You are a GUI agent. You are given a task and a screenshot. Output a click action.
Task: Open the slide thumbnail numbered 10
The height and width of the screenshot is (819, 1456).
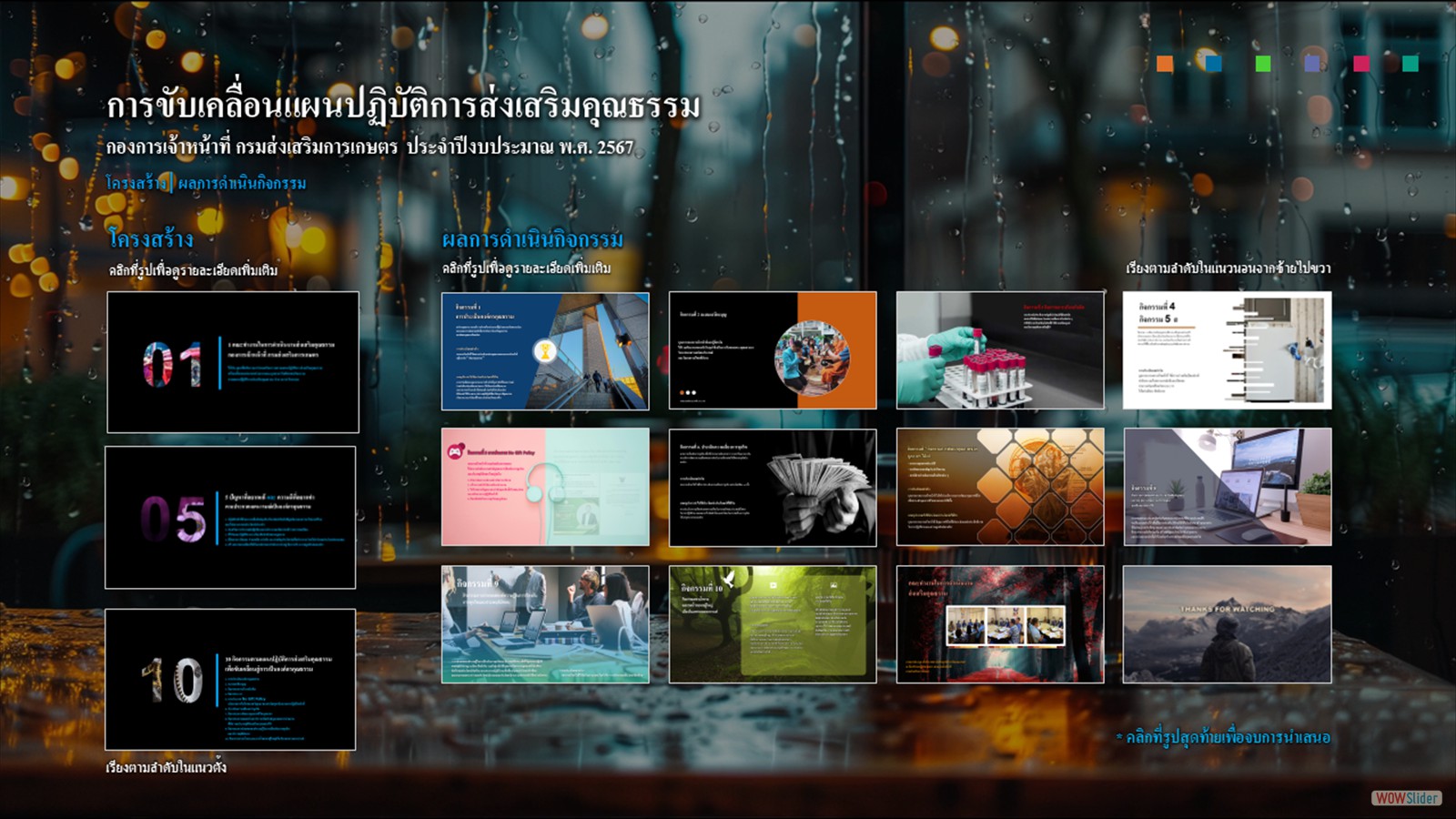click(230, 679)
